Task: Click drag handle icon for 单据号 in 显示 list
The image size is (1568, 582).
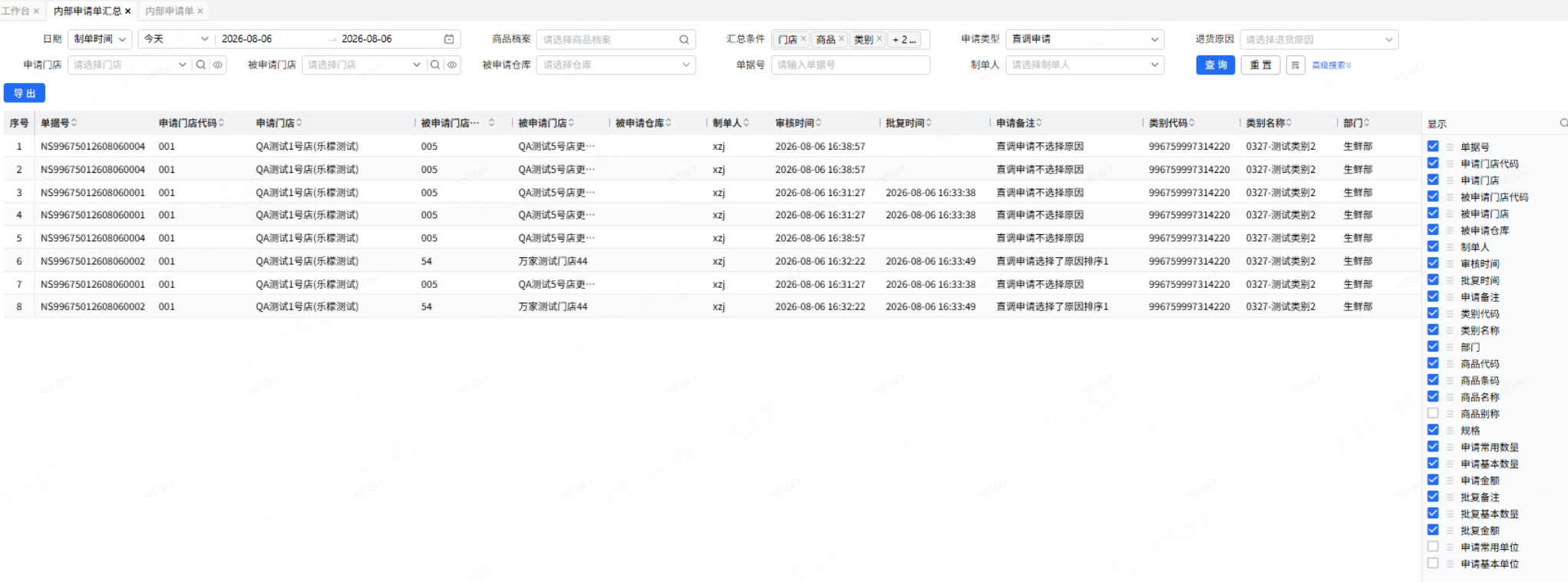Action: tap(1450, 147)
